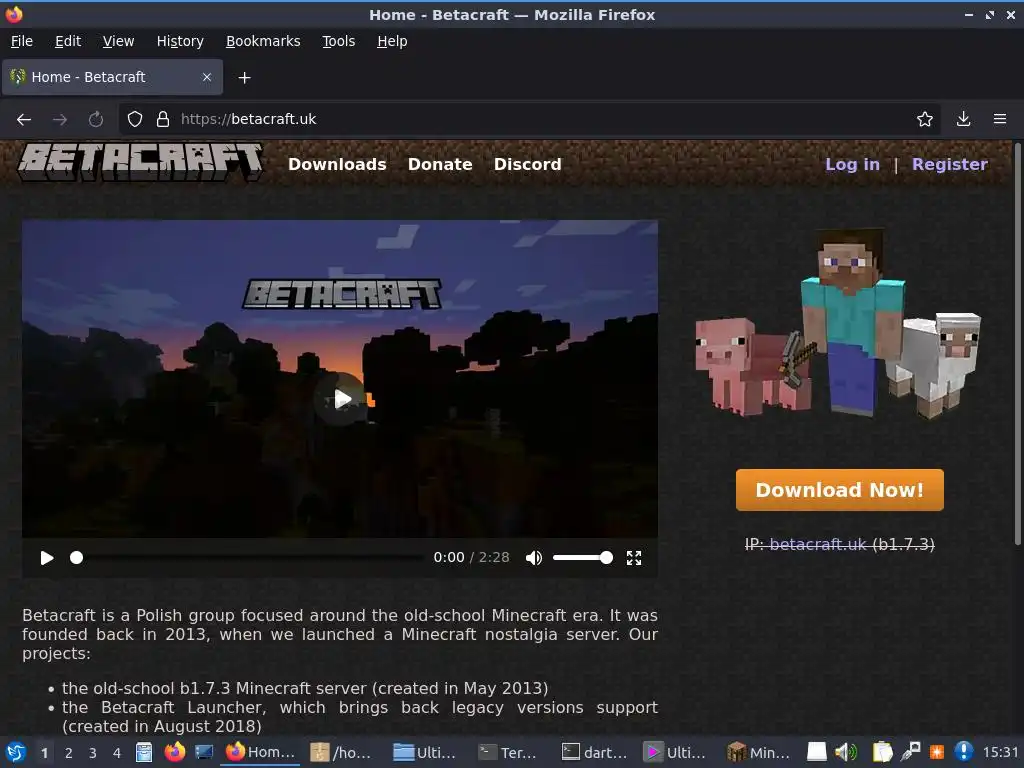This screenshot has width=1024, height=768.
Task: Click the 15:31 taskbar clock
Action: tap(1000, 752)
